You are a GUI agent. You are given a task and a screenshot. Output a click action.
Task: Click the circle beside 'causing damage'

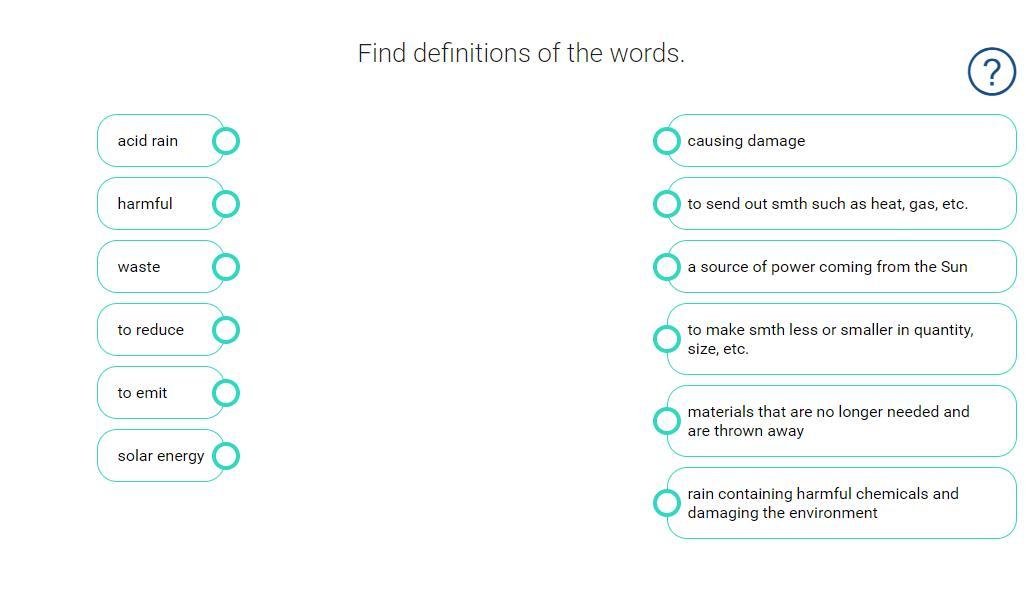[x=666, y=141]
